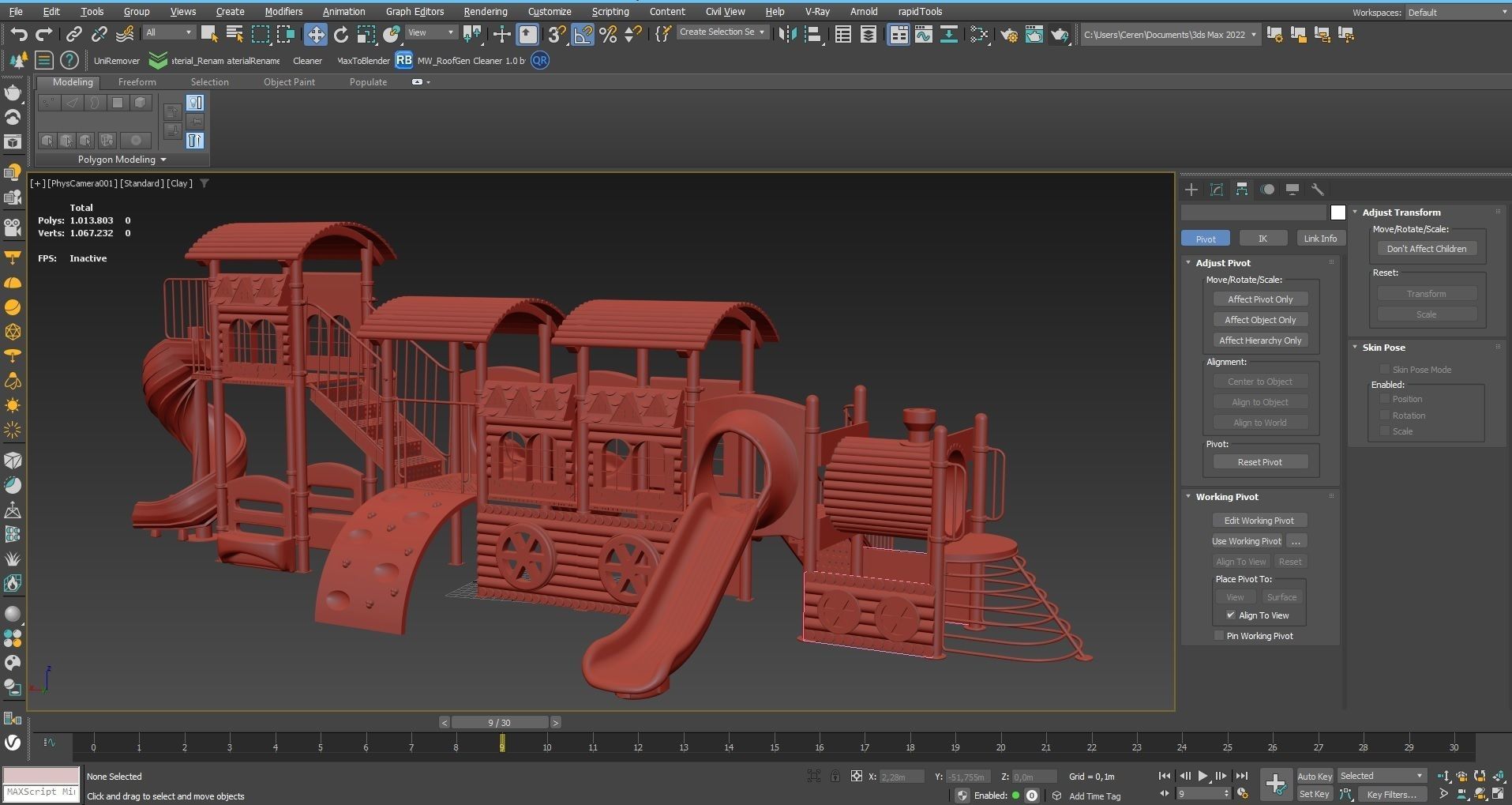
Task: Click the Select by Name icon
Action: tap(234, 34)
